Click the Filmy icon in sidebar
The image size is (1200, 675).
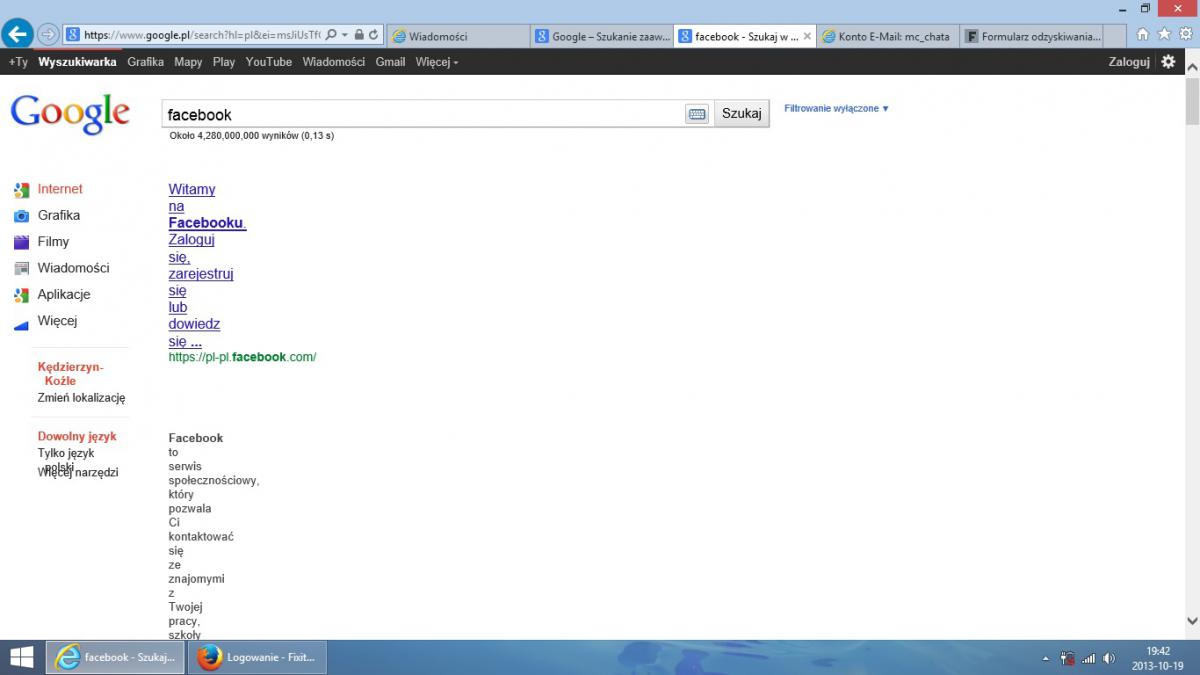(x=21, y=242)
